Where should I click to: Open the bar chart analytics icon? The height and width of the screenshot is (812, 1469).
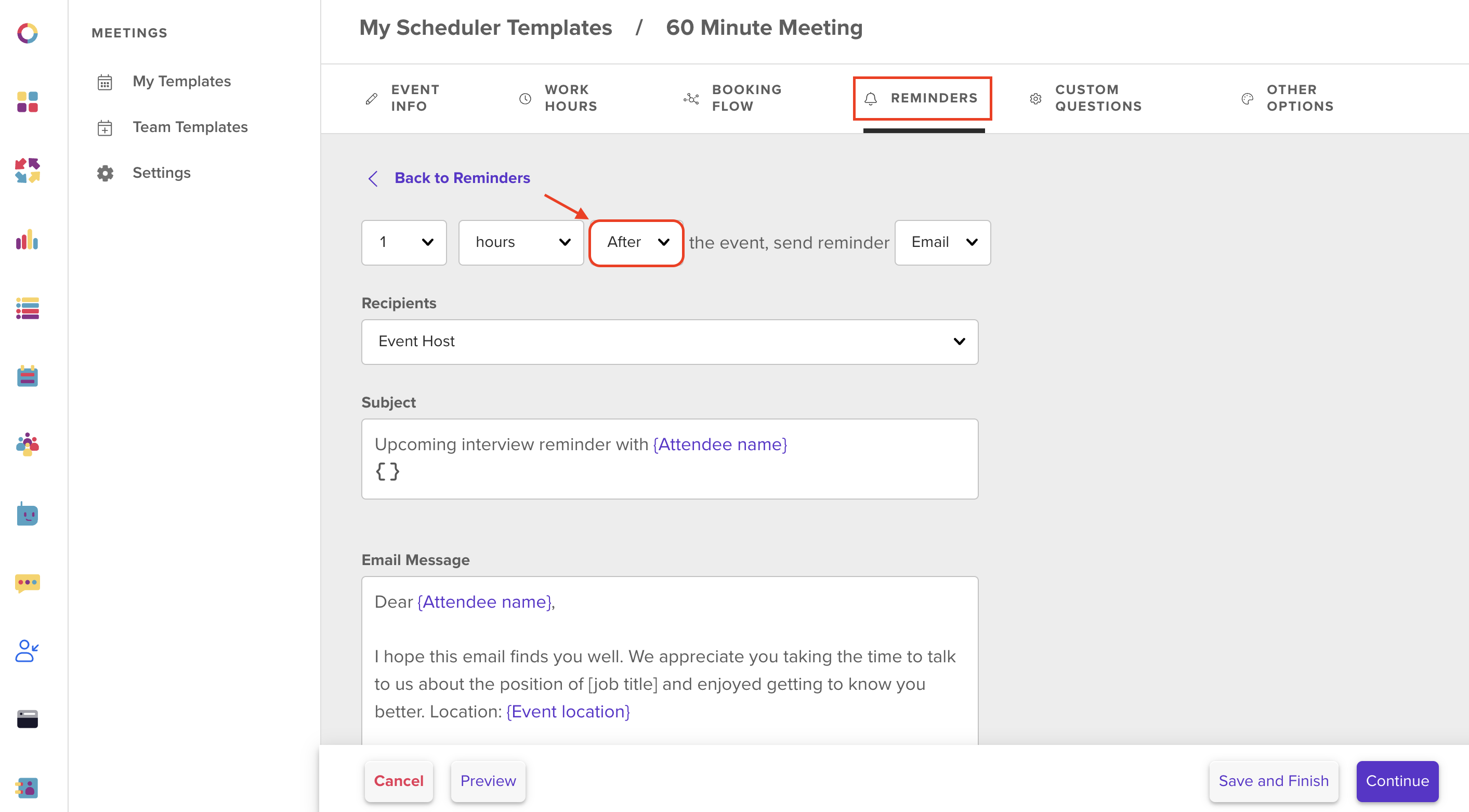click(x=28, y=240)
